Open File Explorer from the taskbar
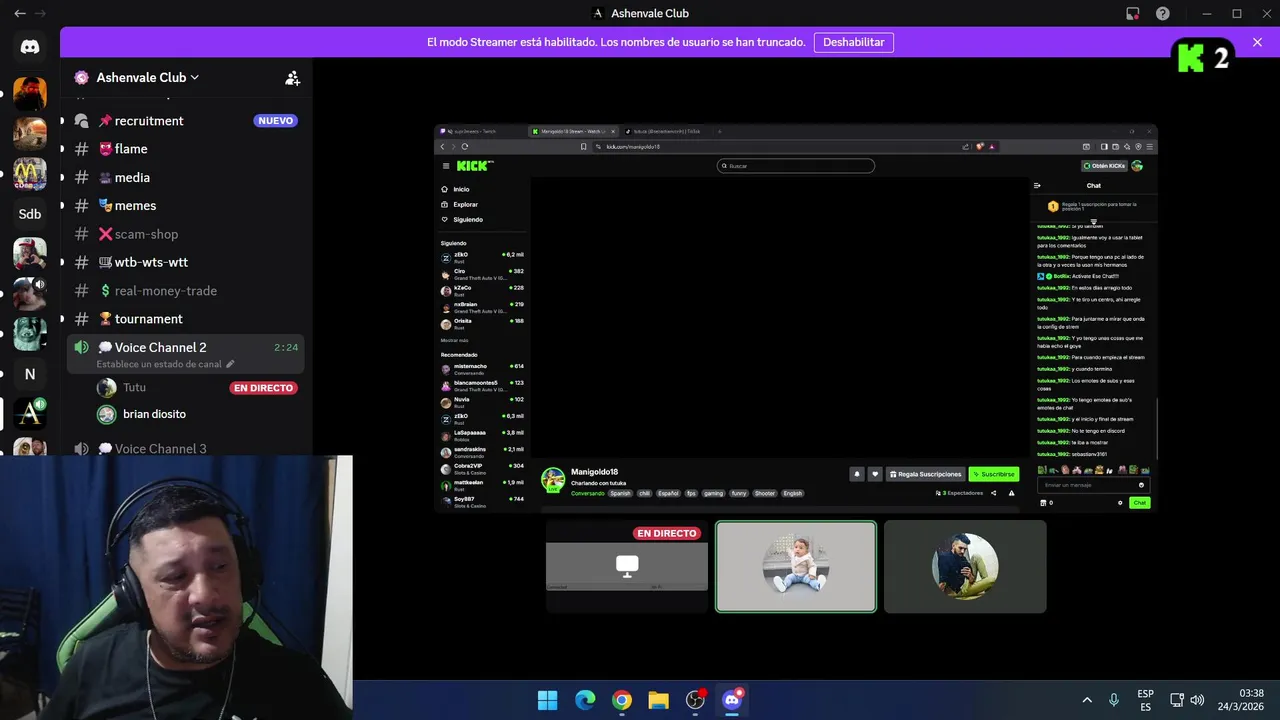 pos(658,700)
